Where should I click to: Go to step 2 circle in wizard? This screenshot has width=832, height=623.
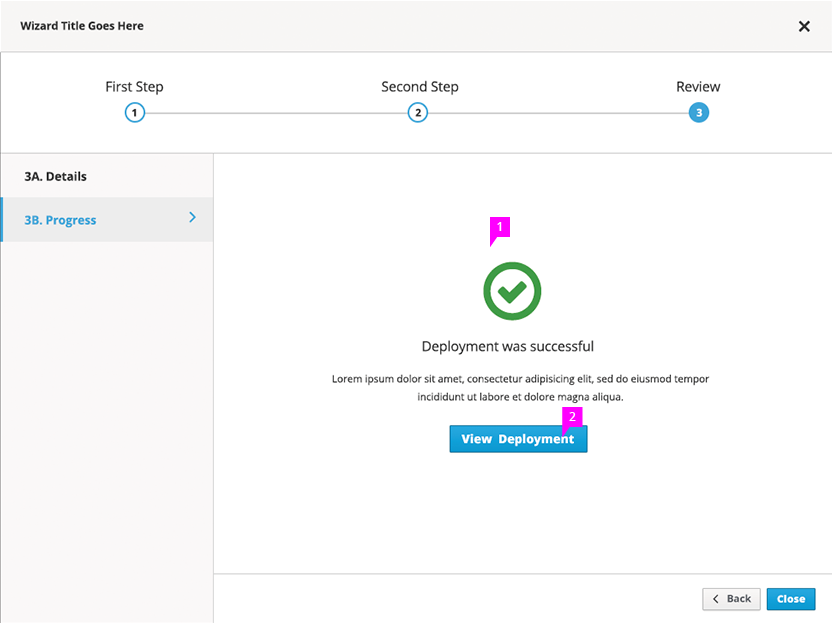[418, 113]
